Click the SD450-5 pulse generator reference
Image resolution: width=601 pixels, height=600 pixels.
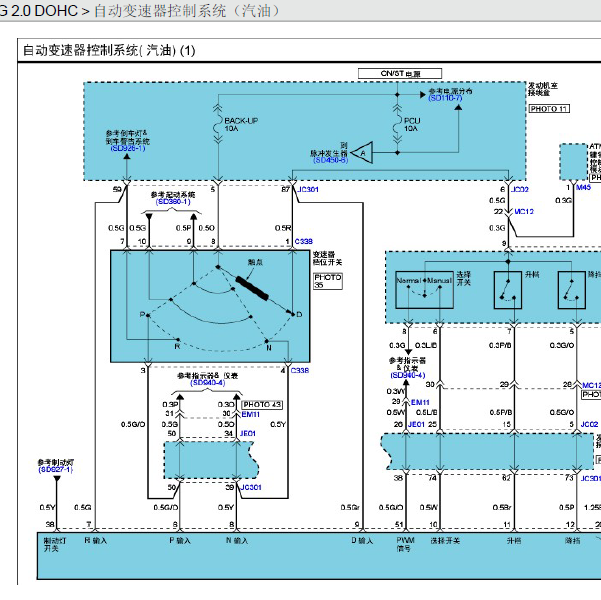coord(330,159)
